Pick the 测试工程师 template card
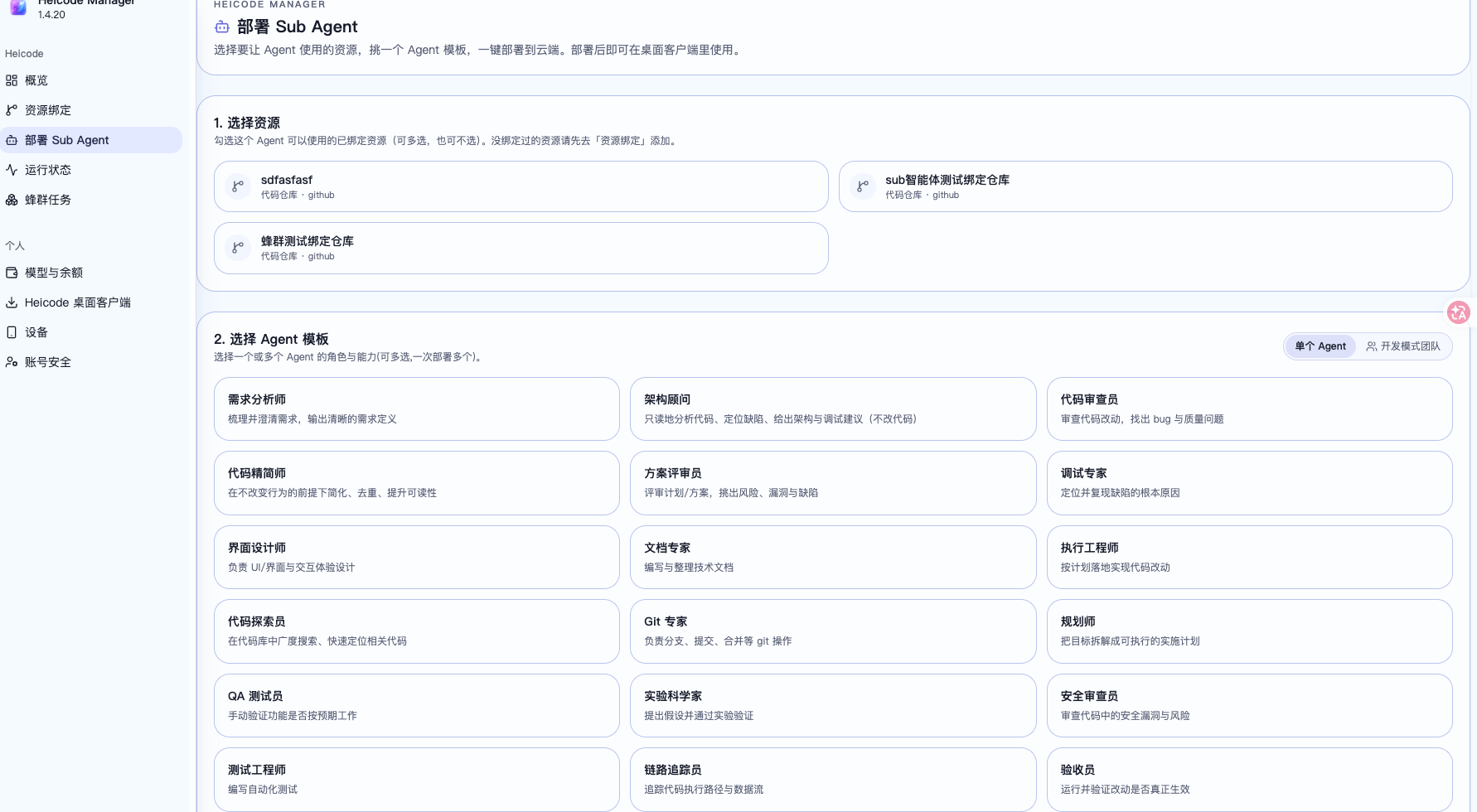Image resolution: width=1477 pixels, height=812 pixels. click(417, 780)
